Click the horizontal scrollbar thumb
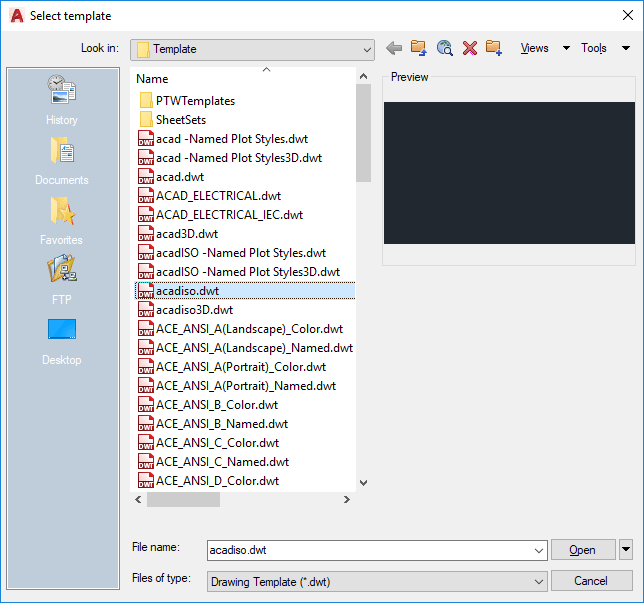644x603 pixels. pyautogui.click(x=183, y=499)
